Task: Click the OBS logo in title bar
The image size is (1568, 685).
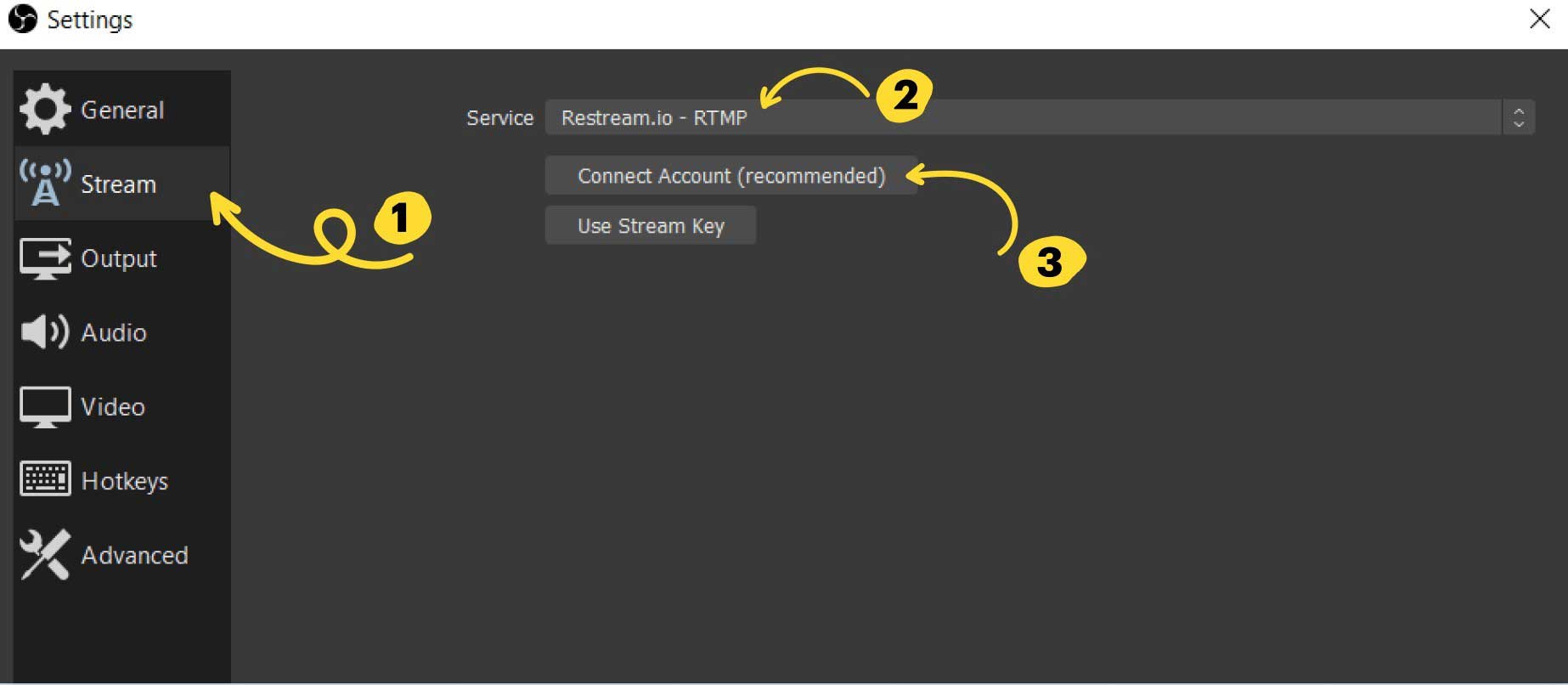Action: [x=23, y=19]
